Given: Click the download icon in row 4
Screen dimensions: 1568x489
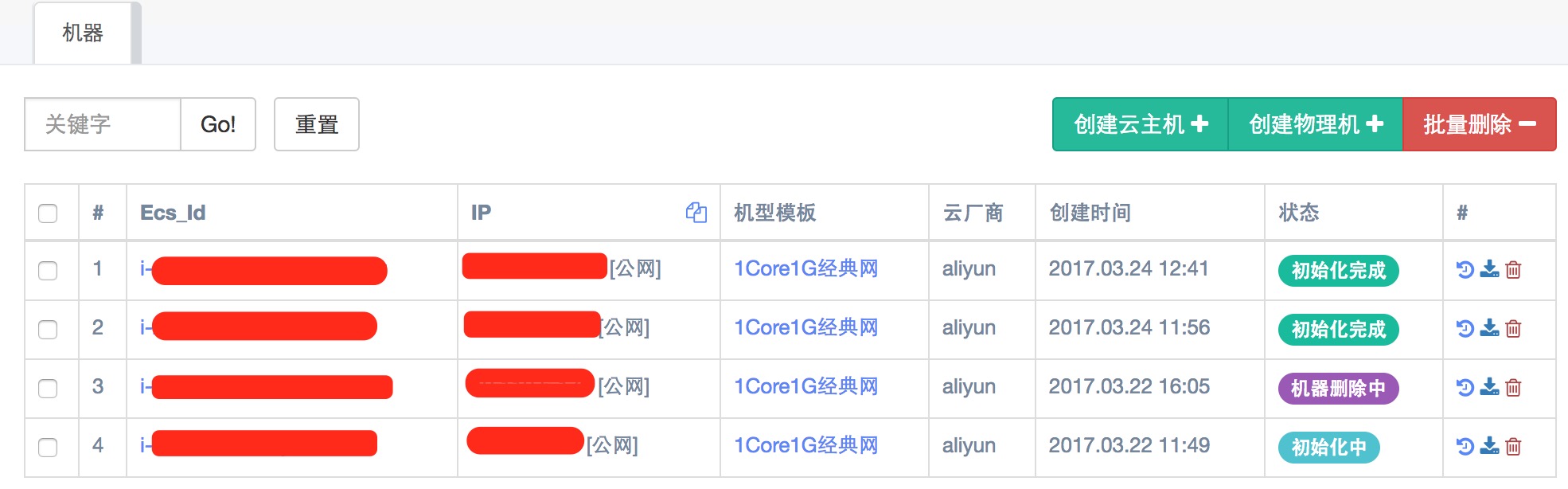Looking at the screenshot, I should [x=1489, y=447].
